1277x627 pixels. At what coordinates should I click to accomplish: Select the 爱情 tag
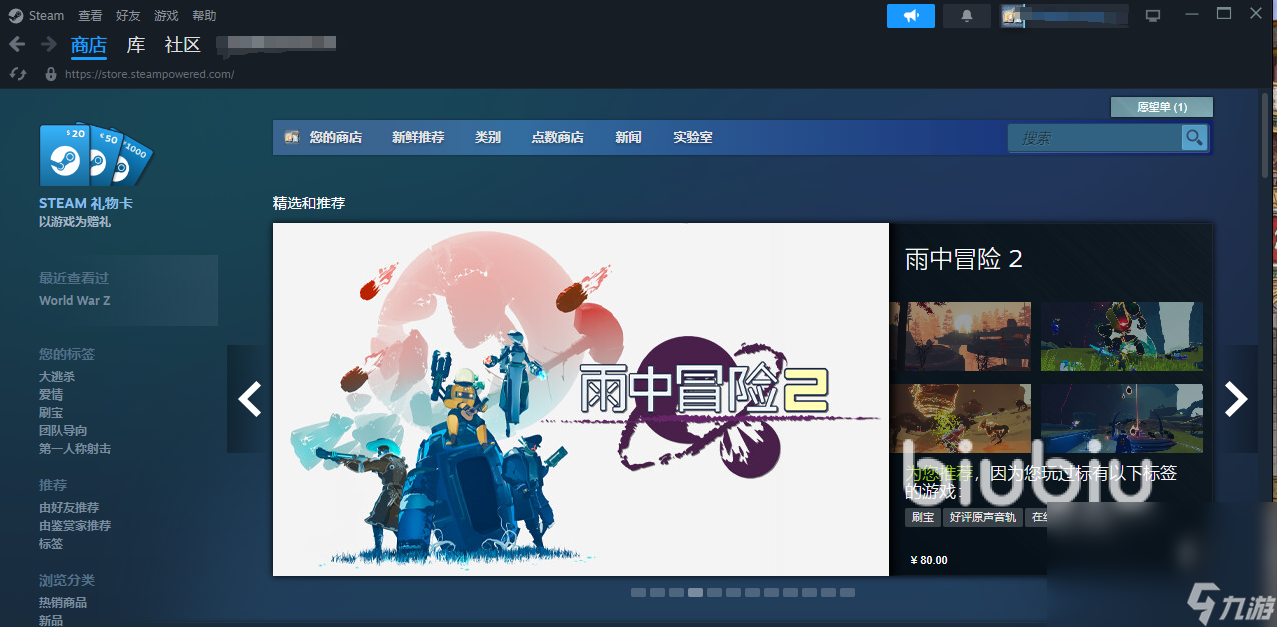pyautogui.click(x=51, y=394)
